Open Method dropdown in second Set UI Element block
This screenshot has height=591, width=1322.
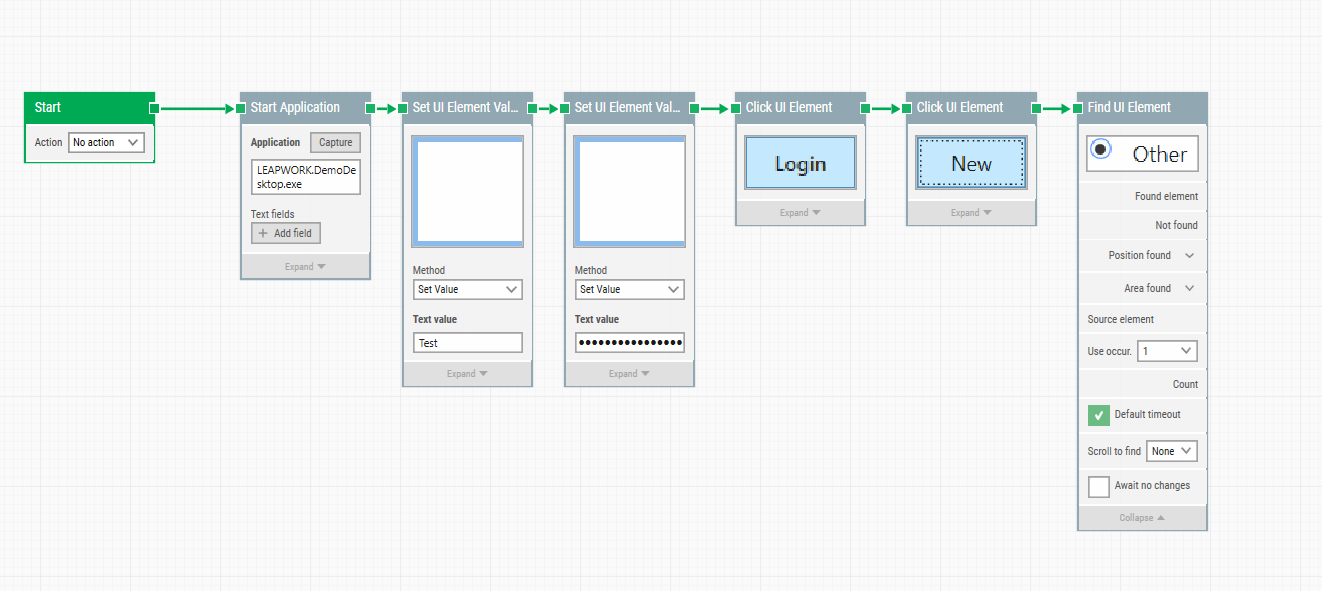coord(630,289)
